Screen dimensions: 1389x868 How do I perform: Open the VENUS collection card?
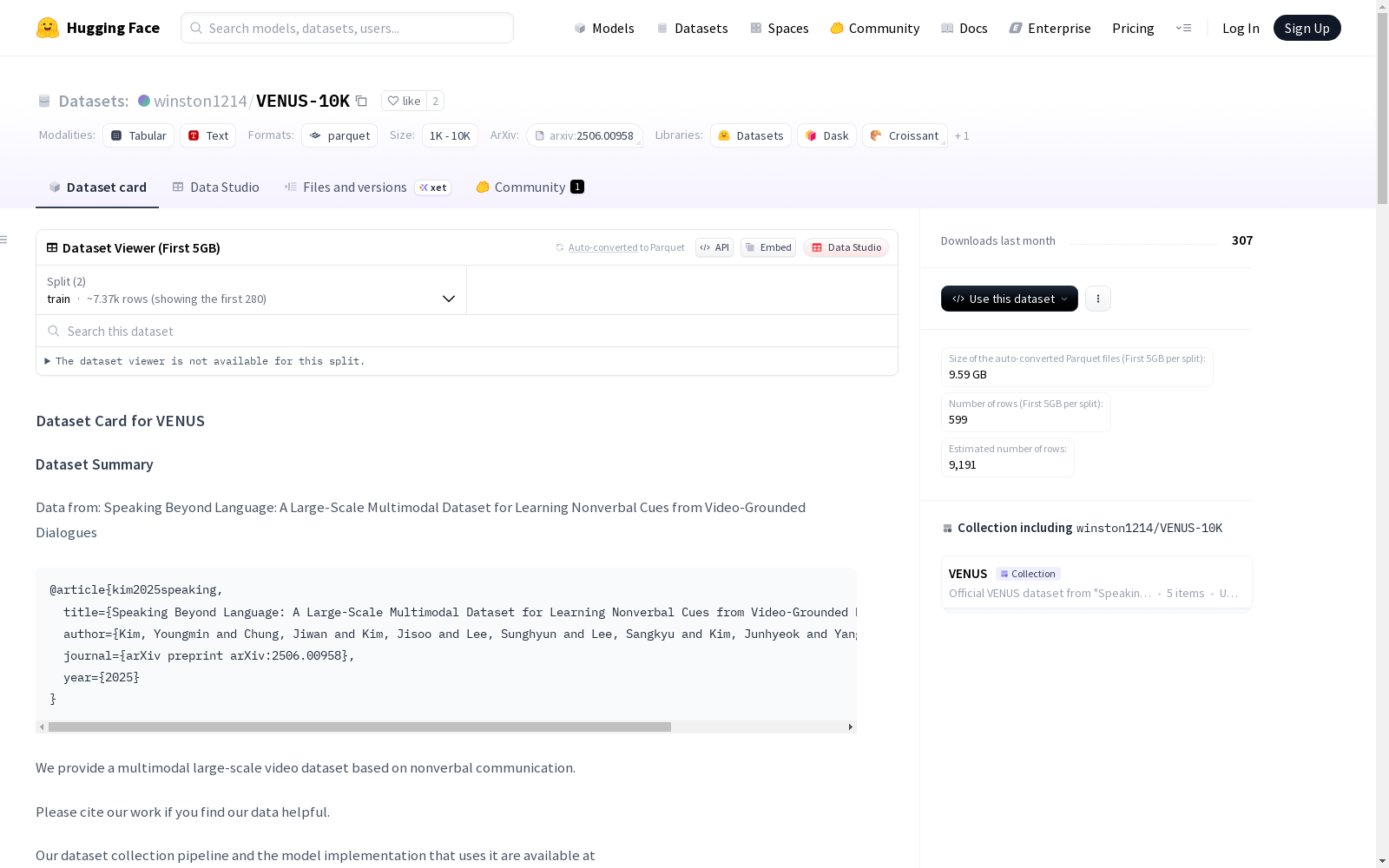[1096, 583]
